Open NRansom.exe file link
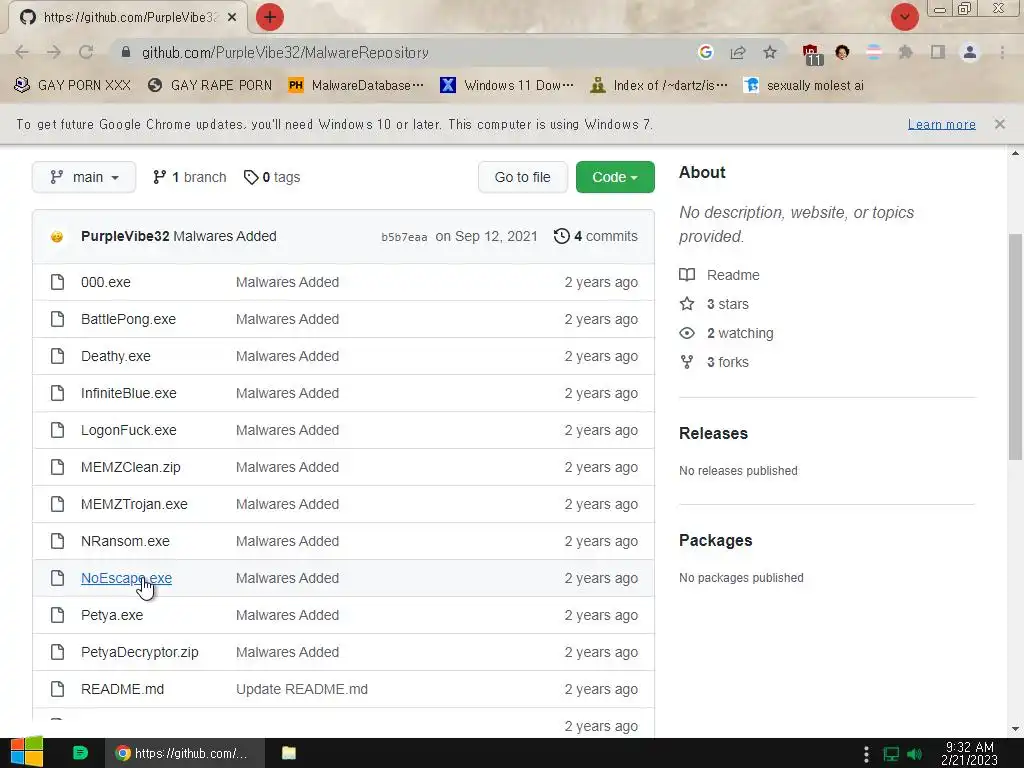The height and width of the screenshot is (768, 1024). point(125,541)
